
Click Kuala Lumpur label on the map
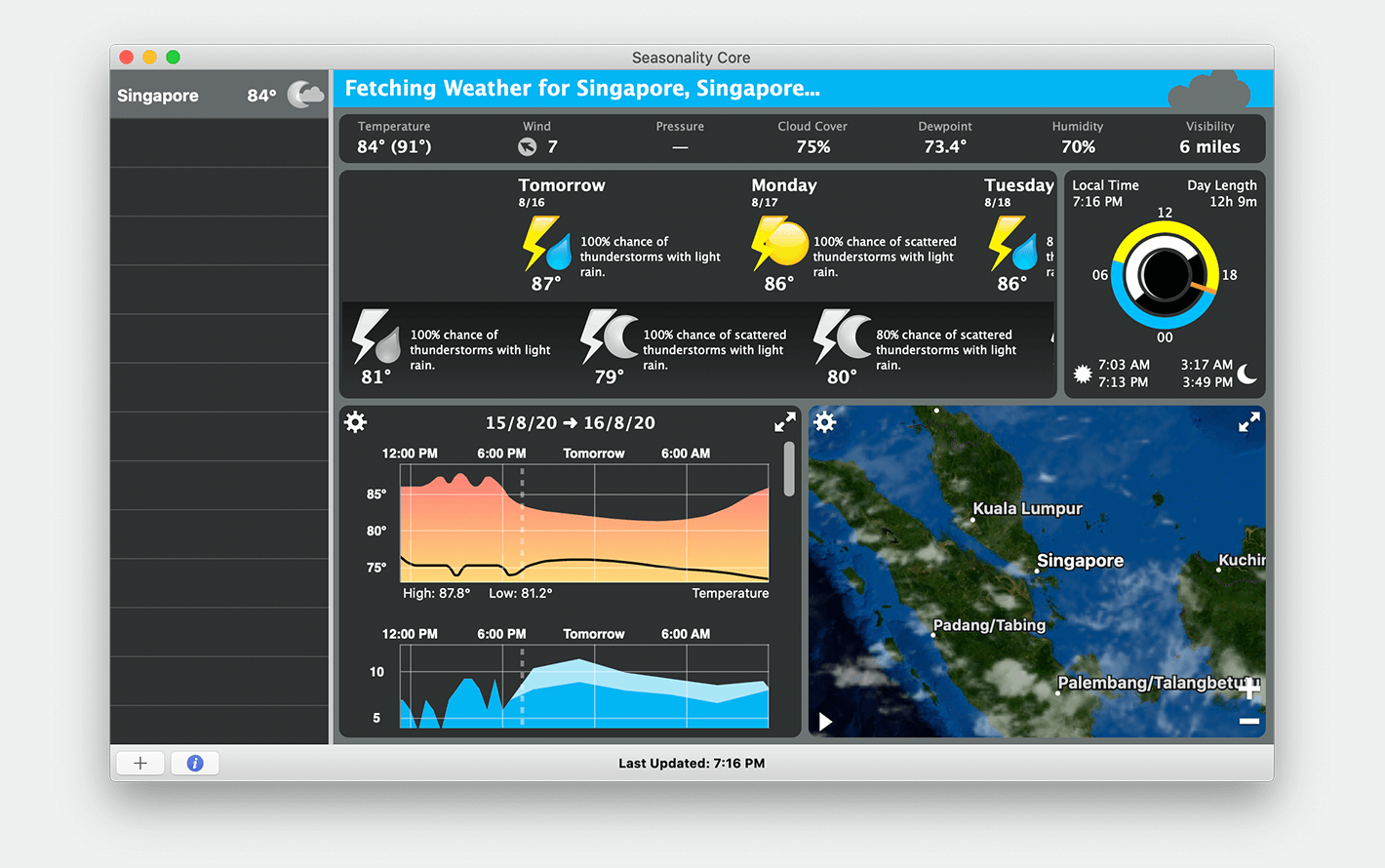[x=1028, y=509]
